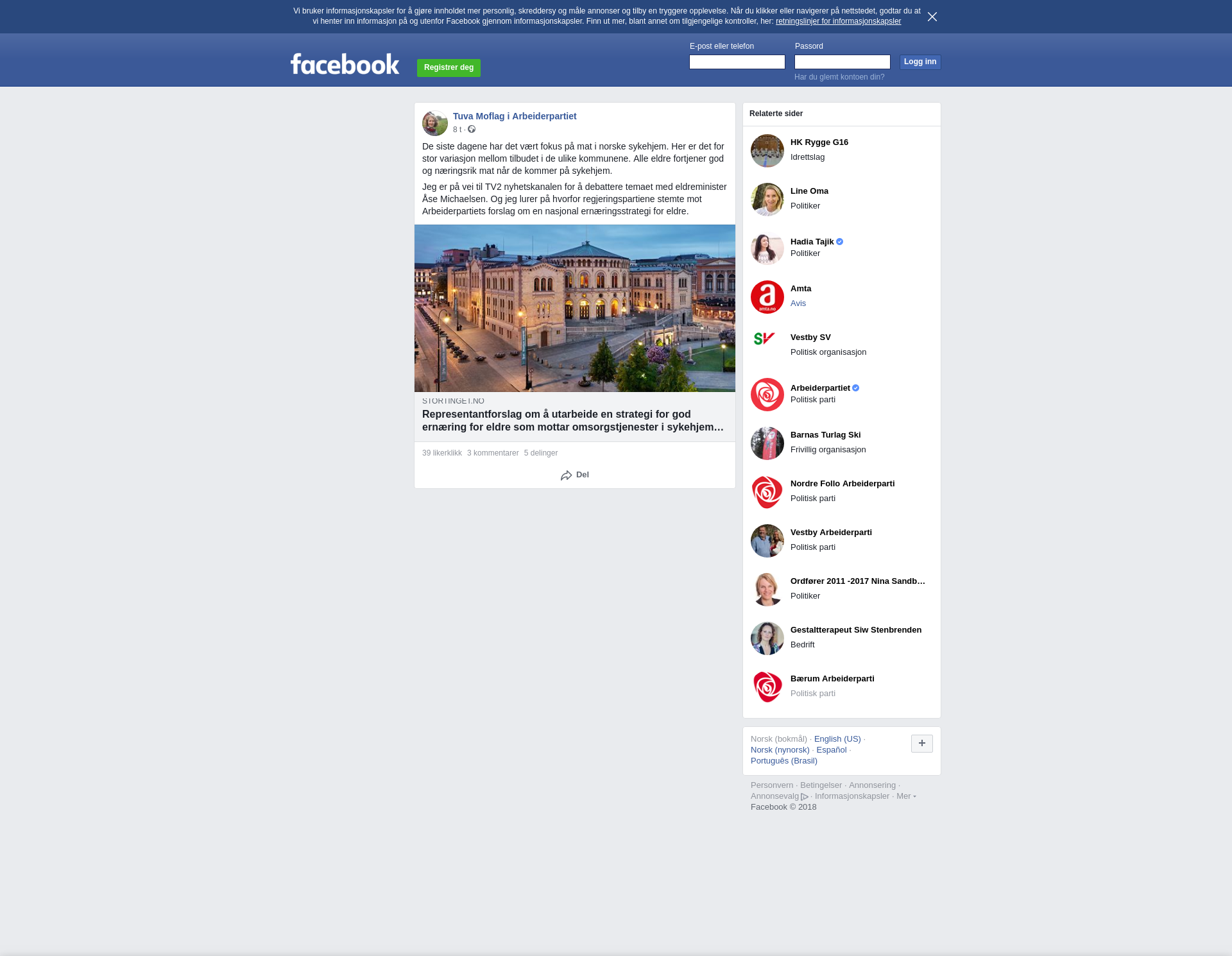Click the share arrow icon labeled Del
Screen dimensions: 1232x956
(x=566, y=475)
